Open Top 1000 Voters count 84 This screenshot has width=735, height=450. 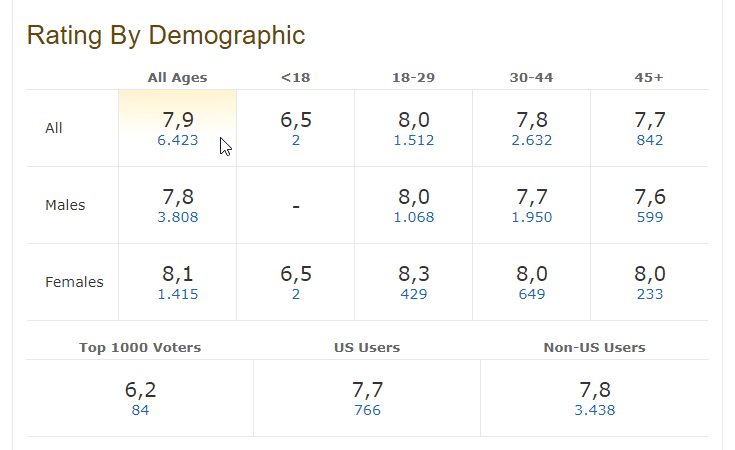click(140, 411)
